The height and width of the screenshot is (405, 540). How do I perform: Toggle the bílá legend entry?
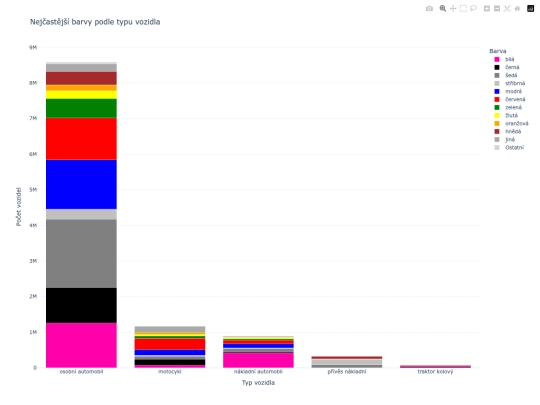click(x=510, y=59)
